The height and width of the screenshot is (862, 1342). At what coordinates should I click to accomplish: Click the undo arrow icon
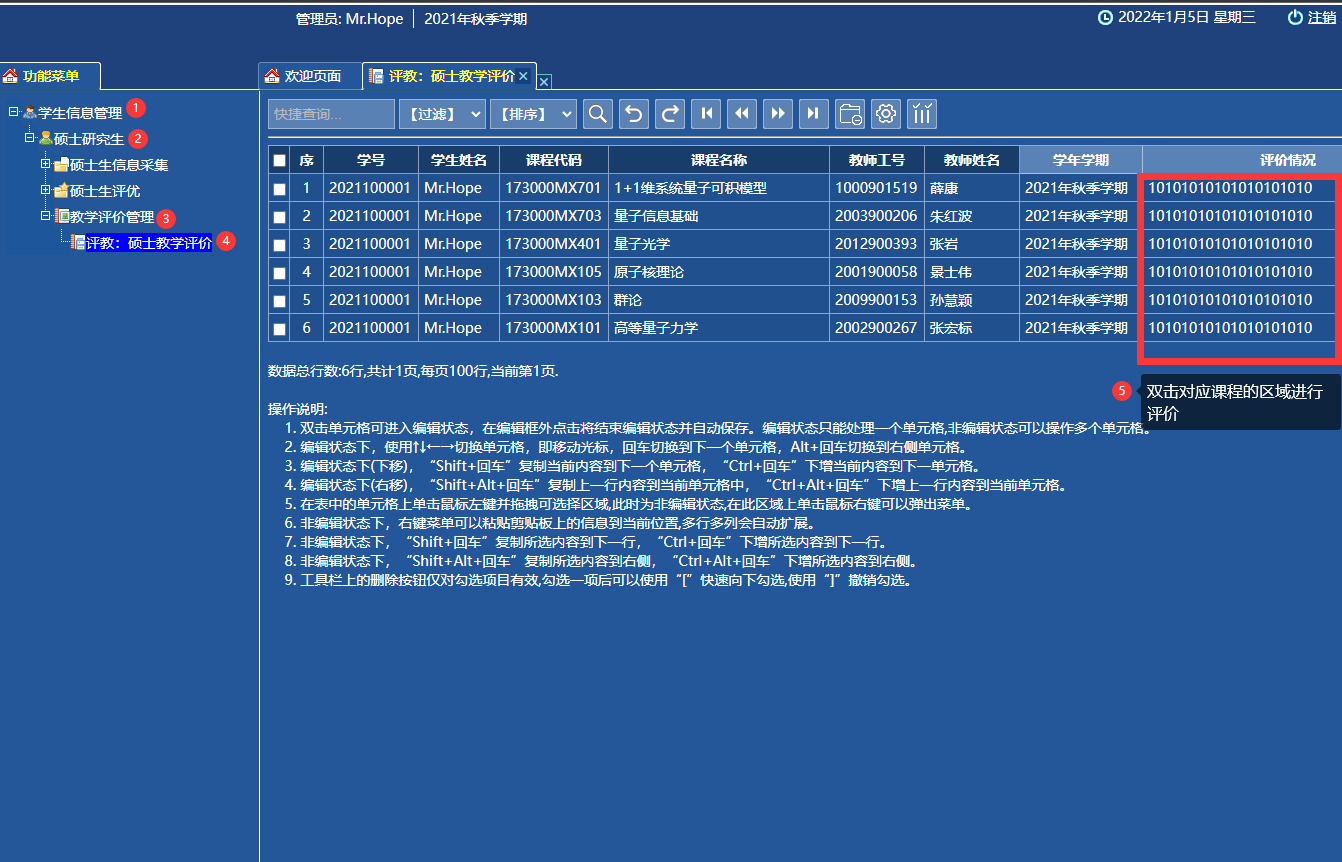tap(634, 114)
